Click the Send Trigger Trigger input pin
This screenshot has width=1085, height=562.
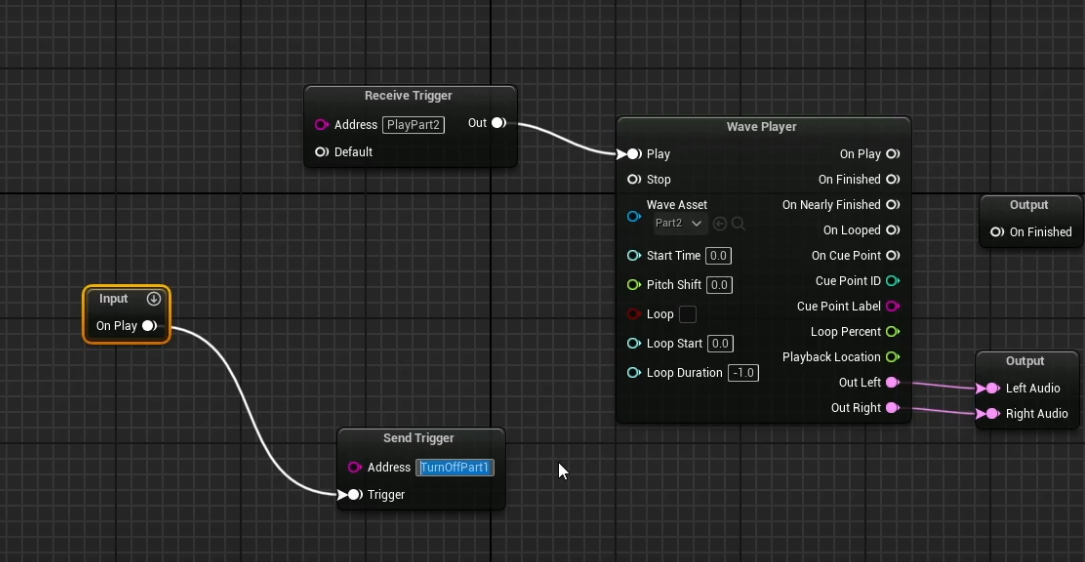(354, 495)
